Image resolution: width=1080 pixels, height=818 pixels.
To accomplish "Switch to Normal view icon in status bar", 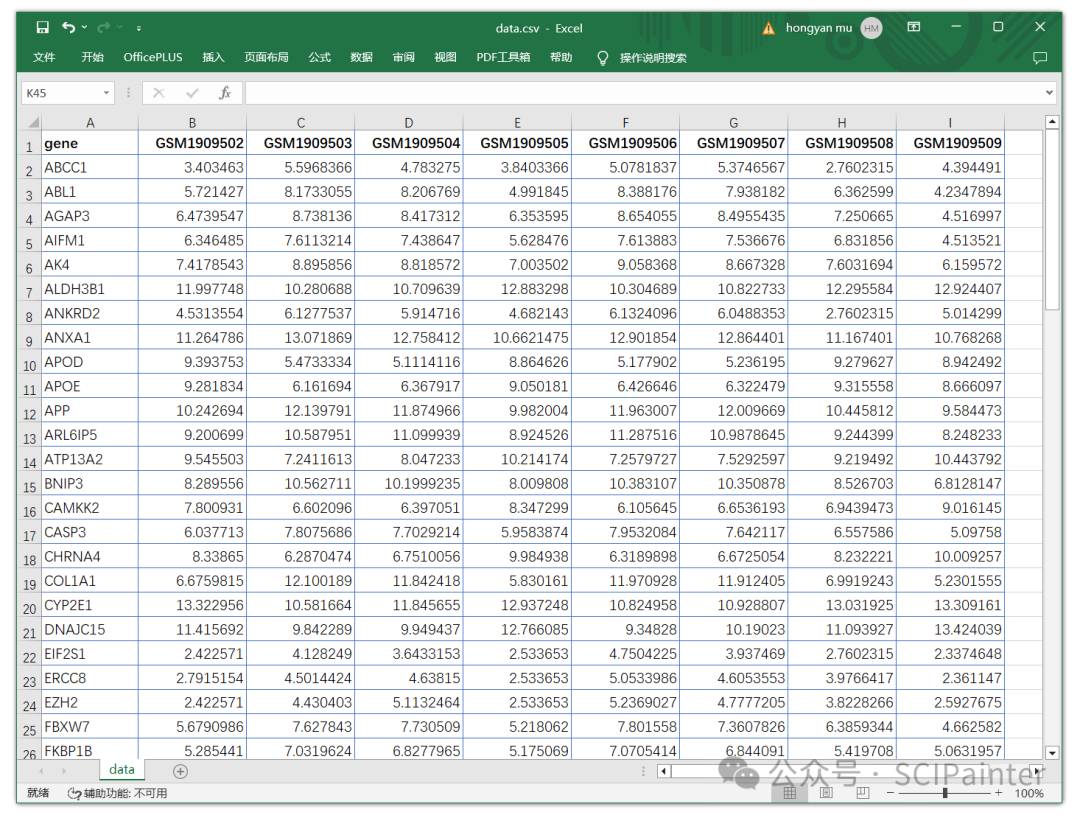I will coord(790,793).
